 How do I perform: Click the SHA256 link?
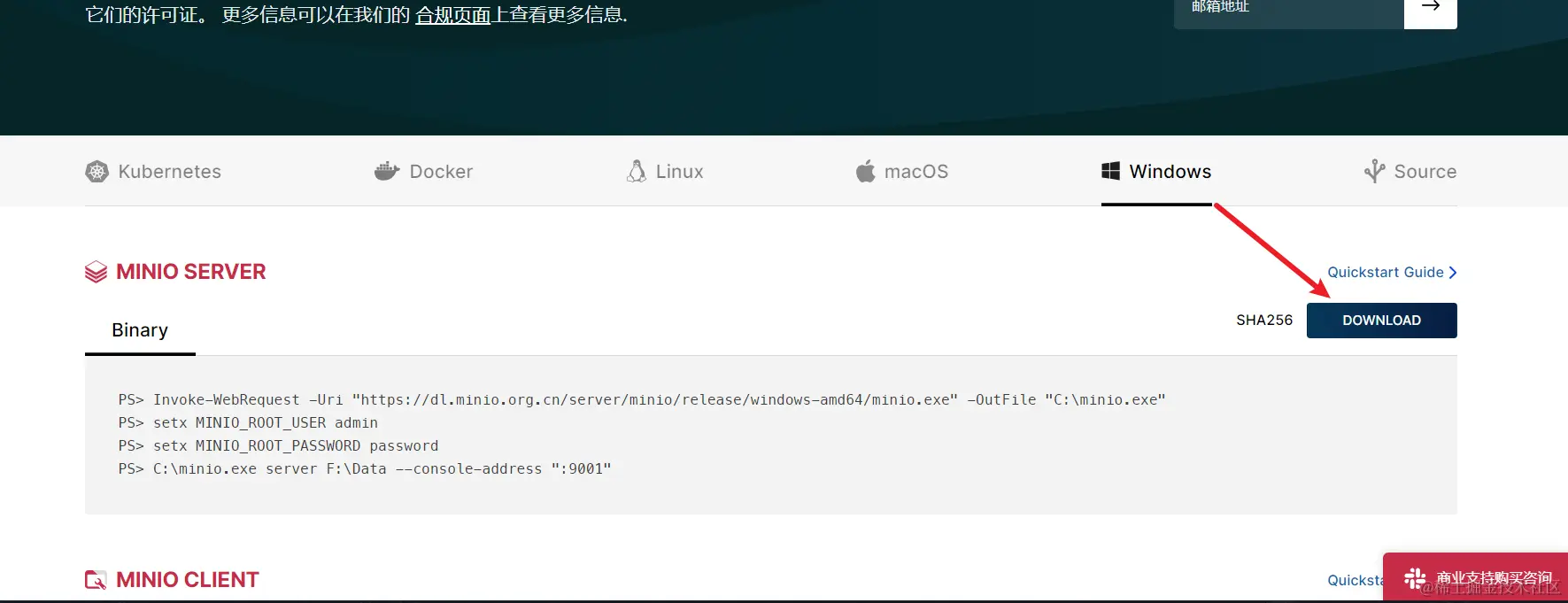(x=1264, y=321)
